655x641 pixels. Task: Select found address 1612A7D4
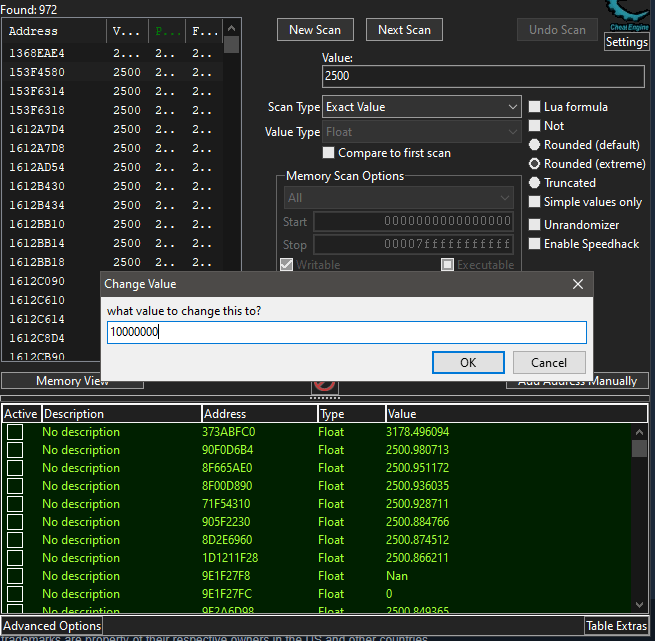[37, 129]
